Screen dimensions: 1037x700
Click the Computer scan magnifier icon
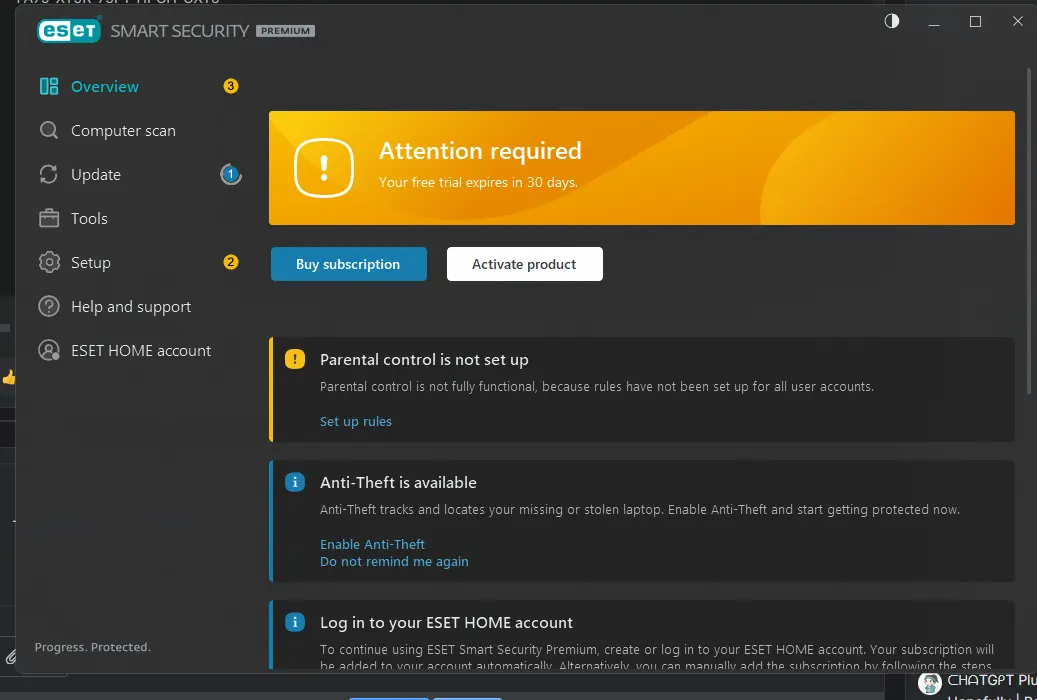49,130
